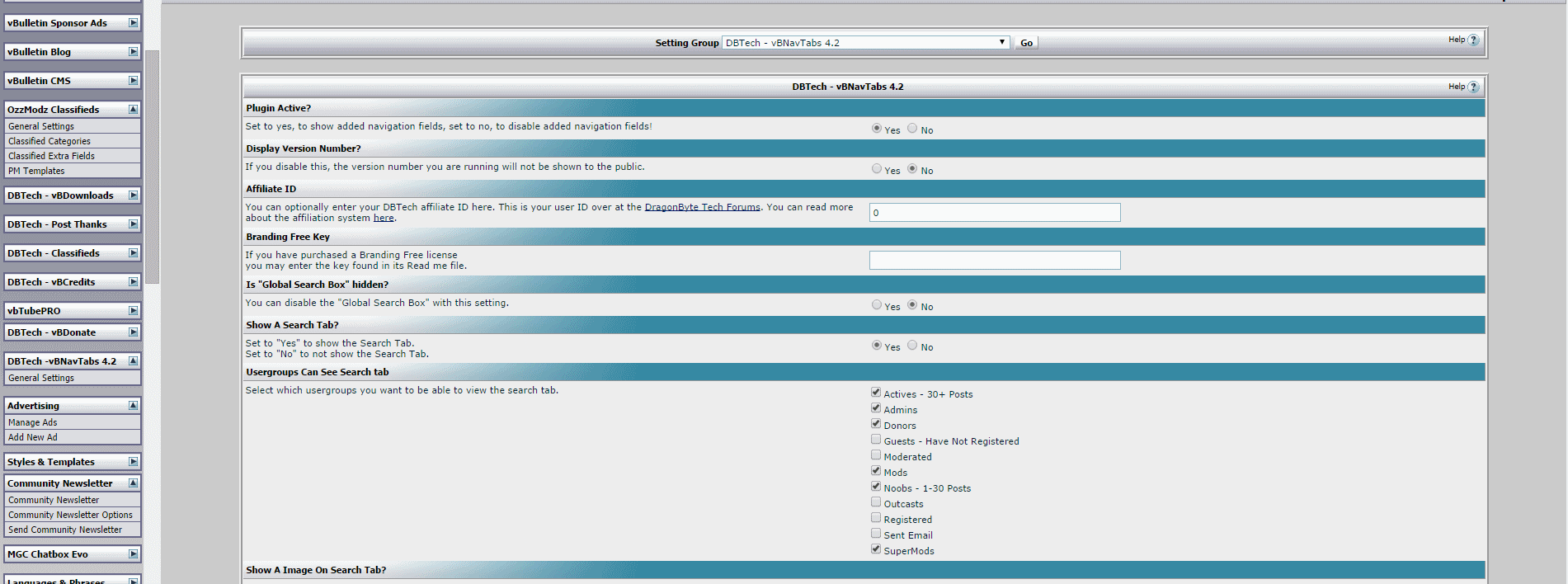Open help icon in DBTech - vBNavTabs 4.2 header
Viewport: 1568px width, 584px height.
[x=1473, y=87]
